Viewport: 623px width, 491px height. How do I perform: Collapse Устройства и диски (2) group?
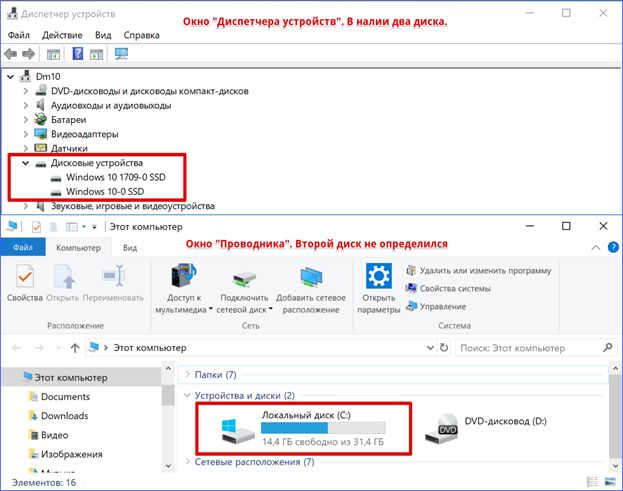click(x=187, y=395)
